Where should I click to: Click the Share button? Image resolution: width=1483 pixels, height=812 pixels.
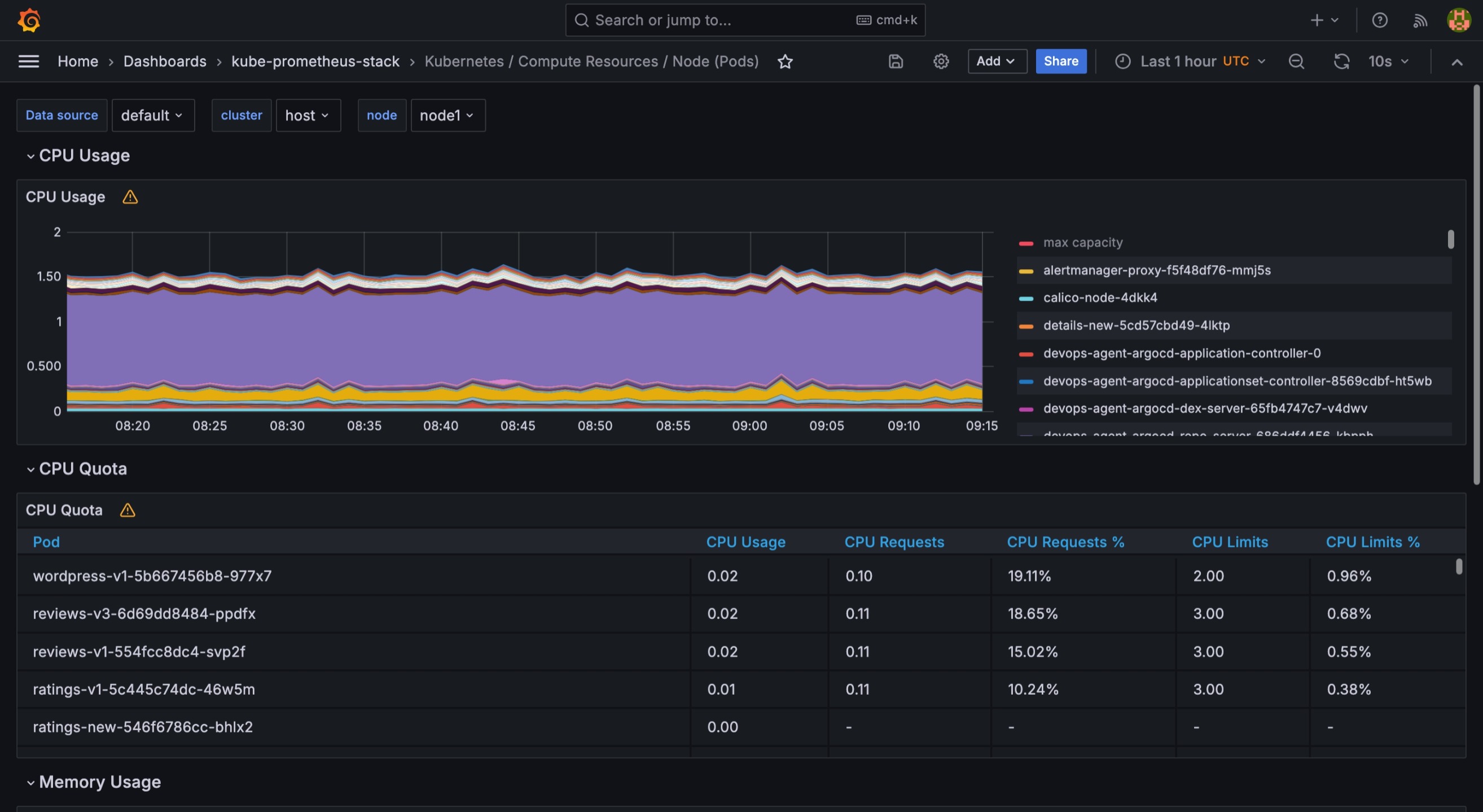1060,61
